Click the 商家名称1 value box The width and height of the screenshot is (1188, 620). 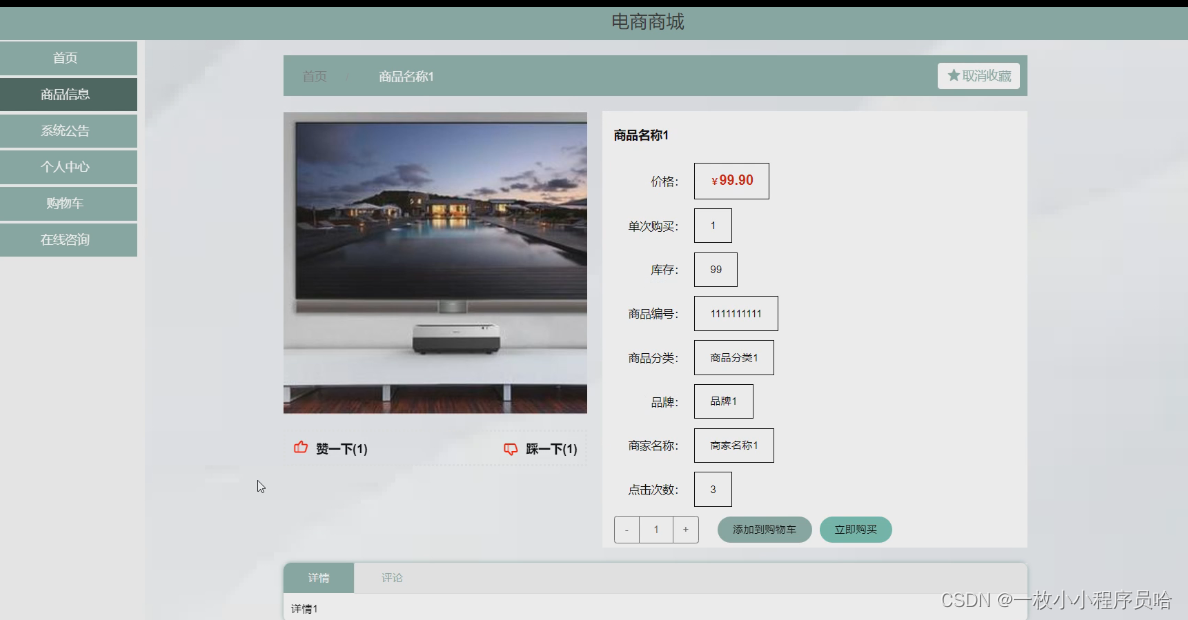point(733,446)
